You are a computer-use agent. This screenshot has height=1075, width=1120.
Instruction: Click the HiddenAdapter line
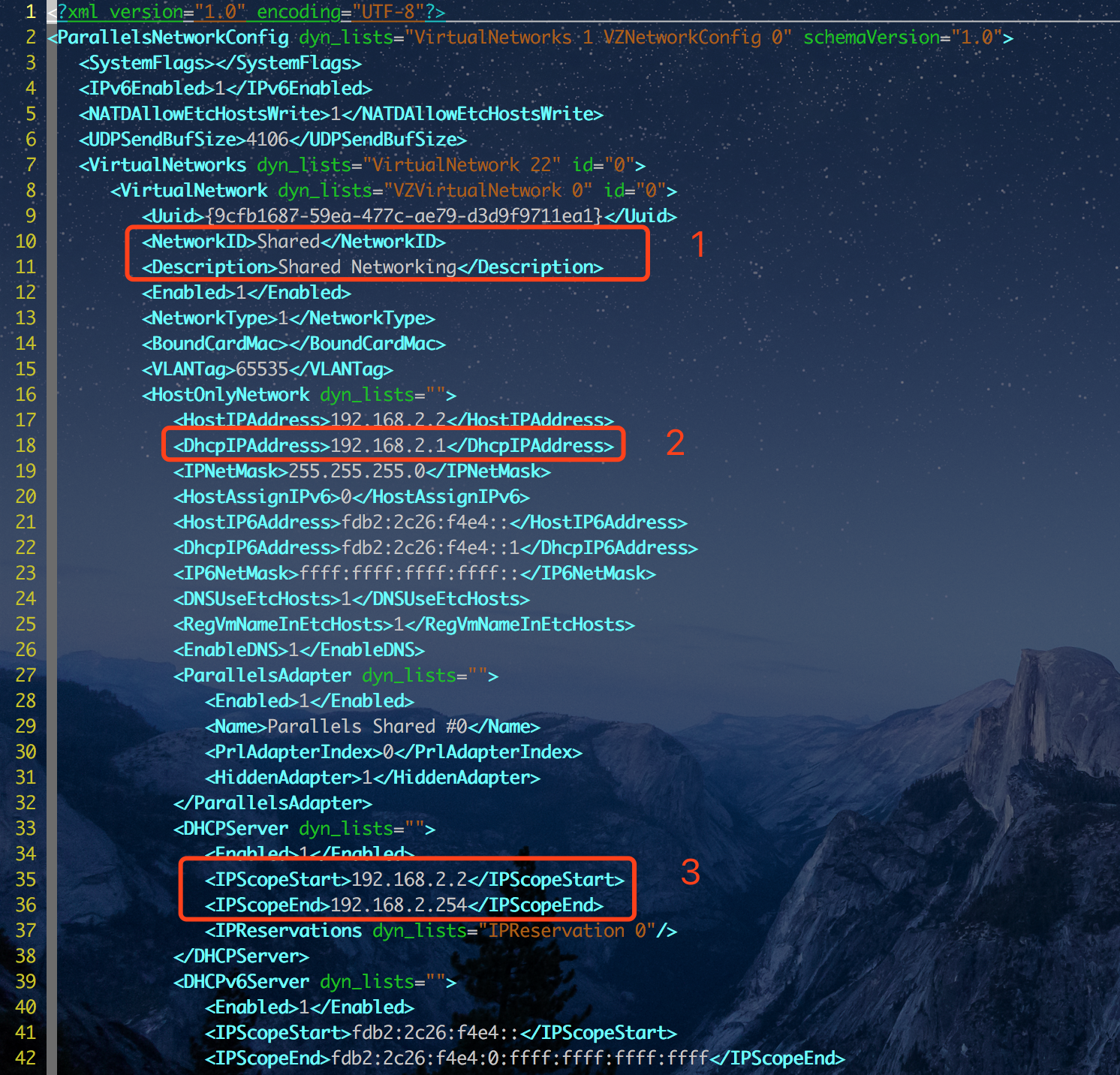(373, 778)
